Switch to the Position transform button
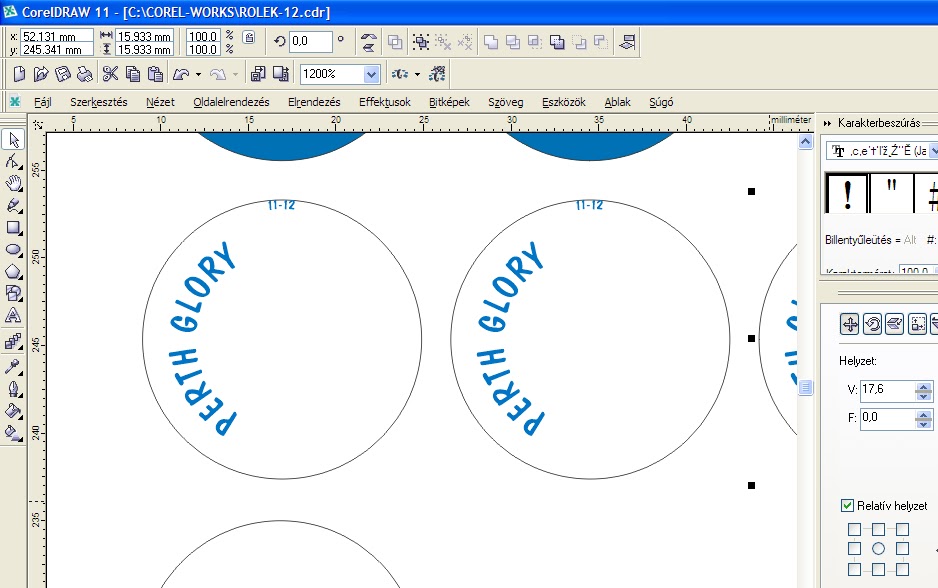Screen dimensions: 938x588 coord(849,324)
